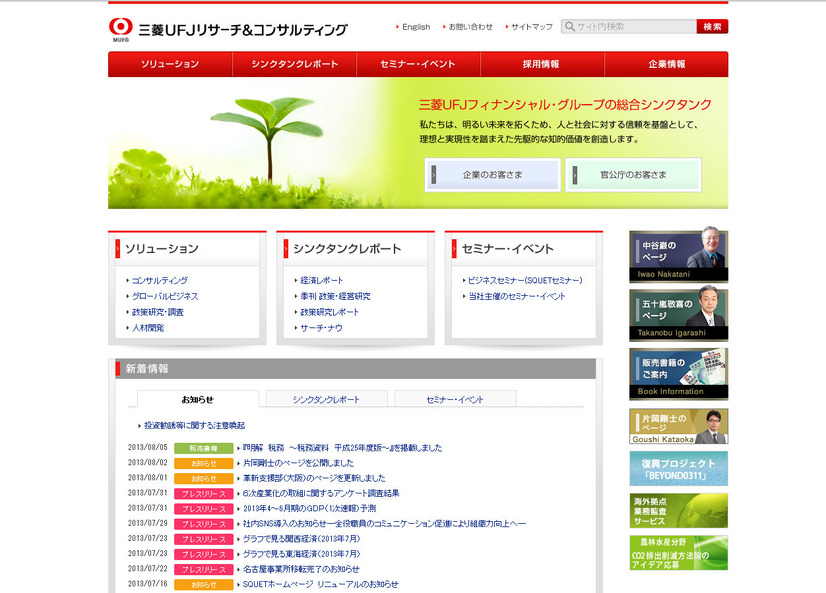
Task: Select the シンクタンクレポート news tab
Action: tap(327, 399)
